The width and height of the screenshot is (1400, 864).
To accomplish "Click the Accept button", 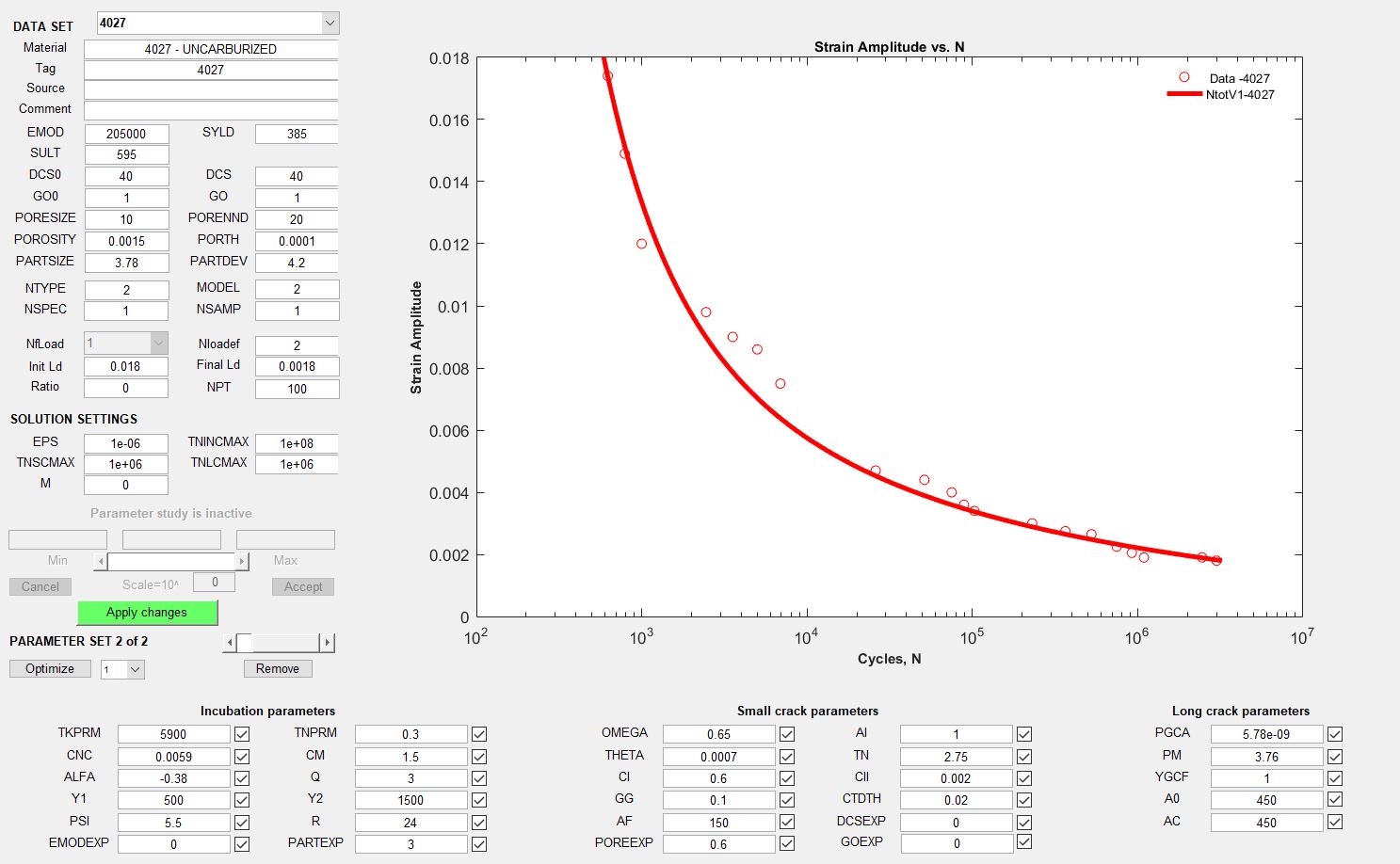I will (x=302, y=586).
